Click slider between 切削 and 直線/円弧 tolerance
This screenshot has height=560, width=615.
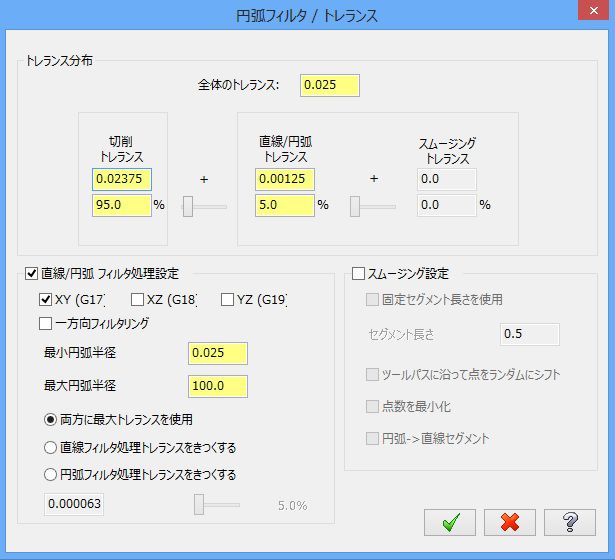click(x=204, y=206)
